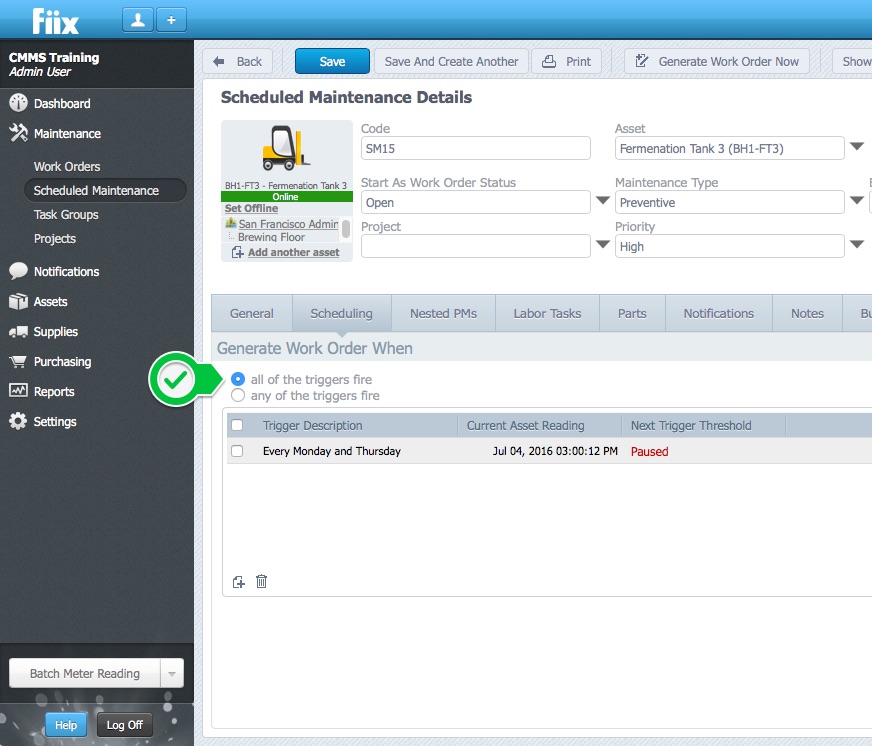The image size is (872, 746).
Task: Click the partially visible Show button
Action: 853,61
